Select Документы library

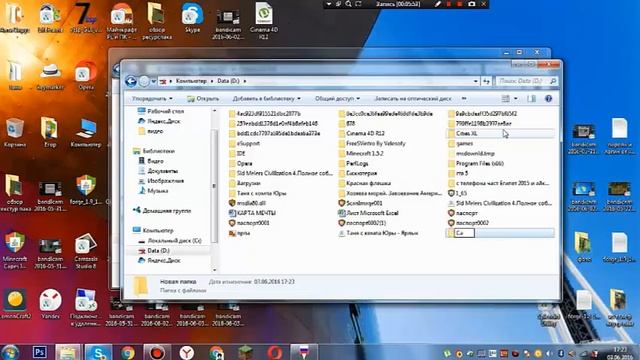[x=158, y=171]
